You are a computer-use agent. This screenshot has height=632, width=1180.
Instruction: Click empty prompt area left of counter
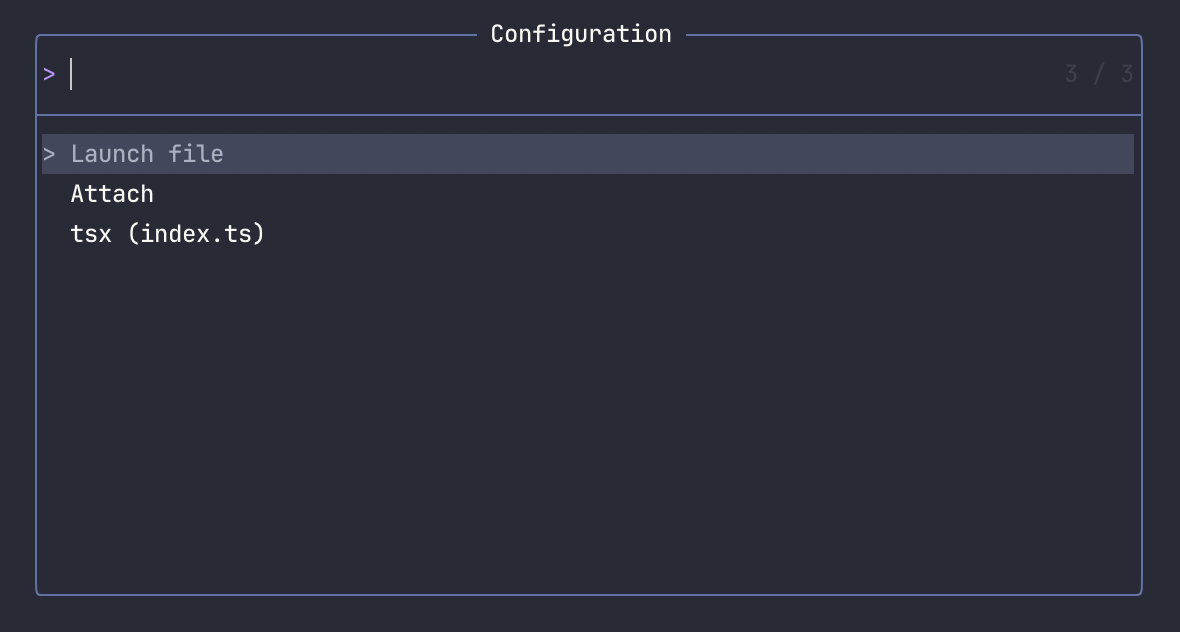(x=564, y=74)
